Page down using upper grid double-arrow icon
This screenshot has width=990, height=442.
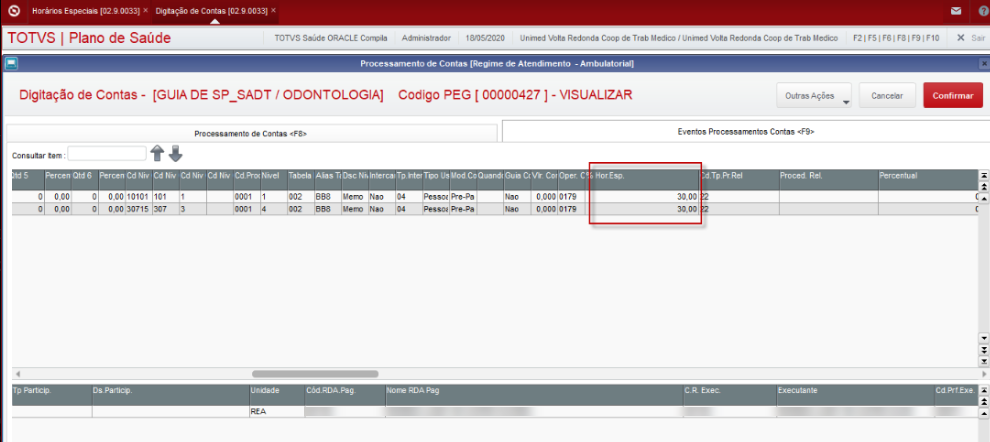click(x=983, y=349)
